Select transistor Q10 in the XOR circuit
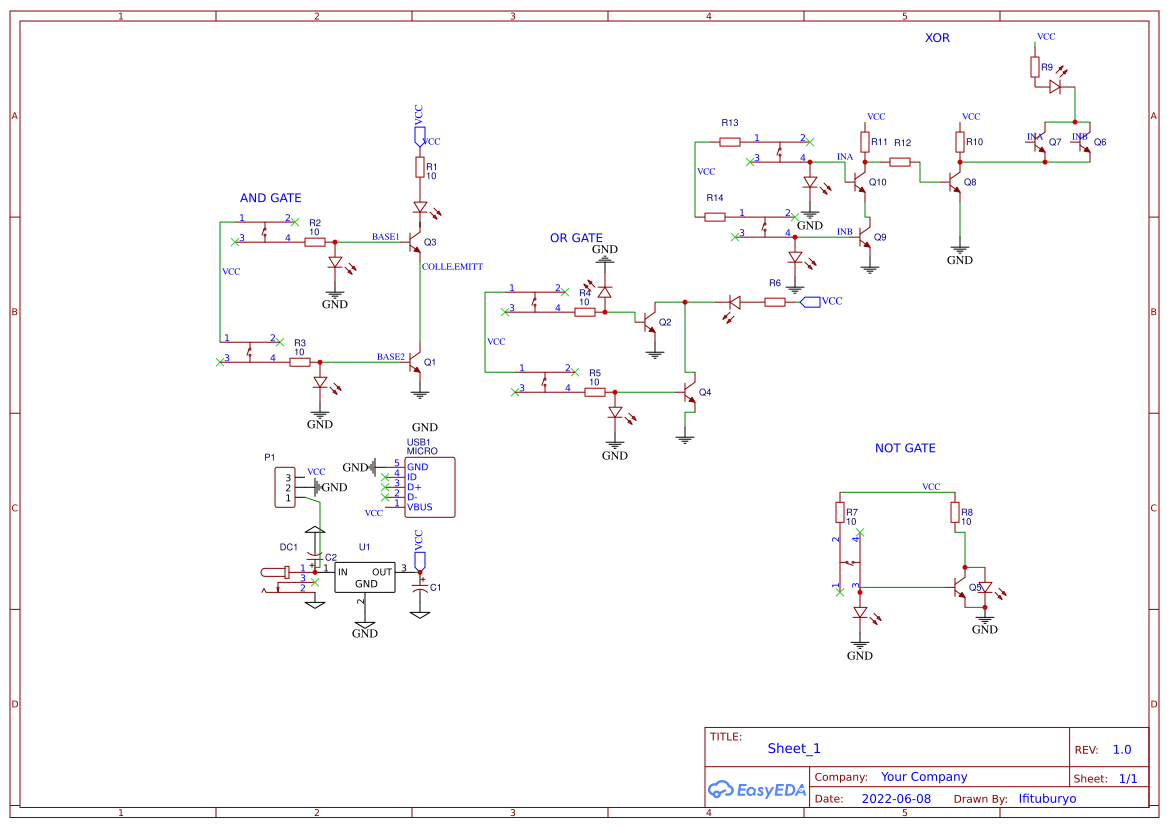Image resolution: width=1169 pixels, height=828 pixels. pos(860,182)
